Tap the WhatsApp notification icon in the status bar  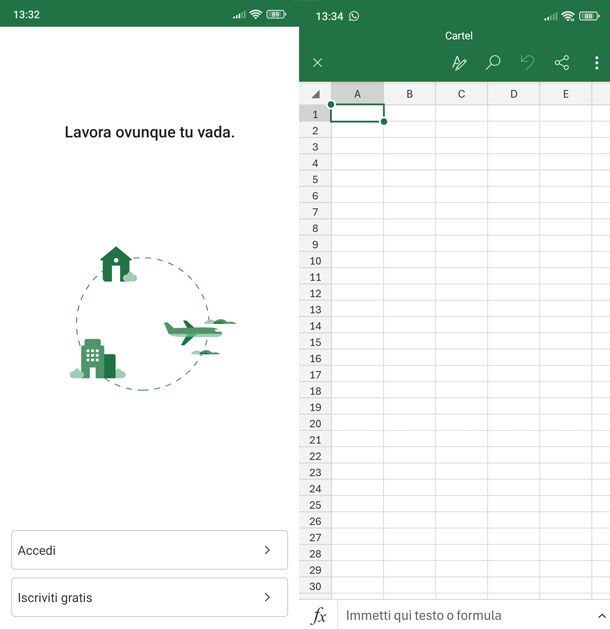click(354, 16)
